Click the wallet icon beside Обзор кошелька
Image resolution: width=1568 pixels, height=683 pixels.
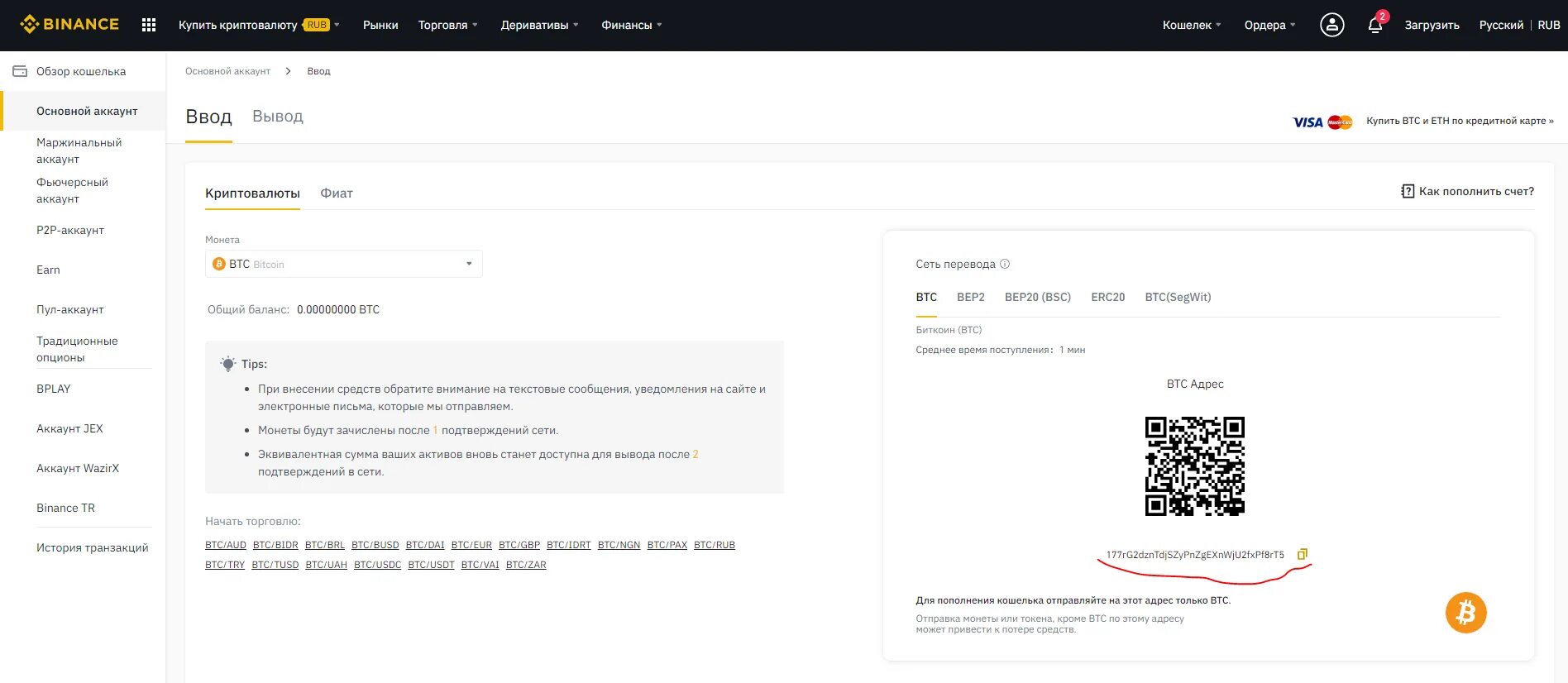pyautogui.click(x=20, y=71)
